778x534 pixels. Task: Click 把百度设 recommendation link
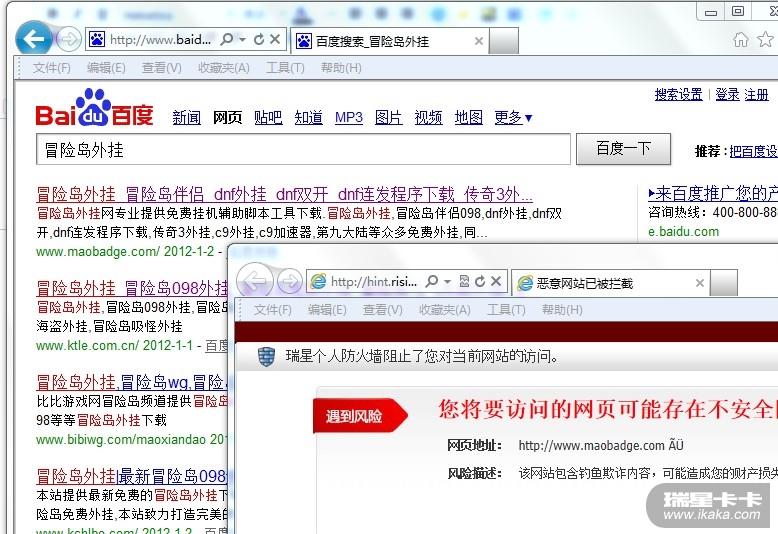pyautogui.click(x=754, y=151)
